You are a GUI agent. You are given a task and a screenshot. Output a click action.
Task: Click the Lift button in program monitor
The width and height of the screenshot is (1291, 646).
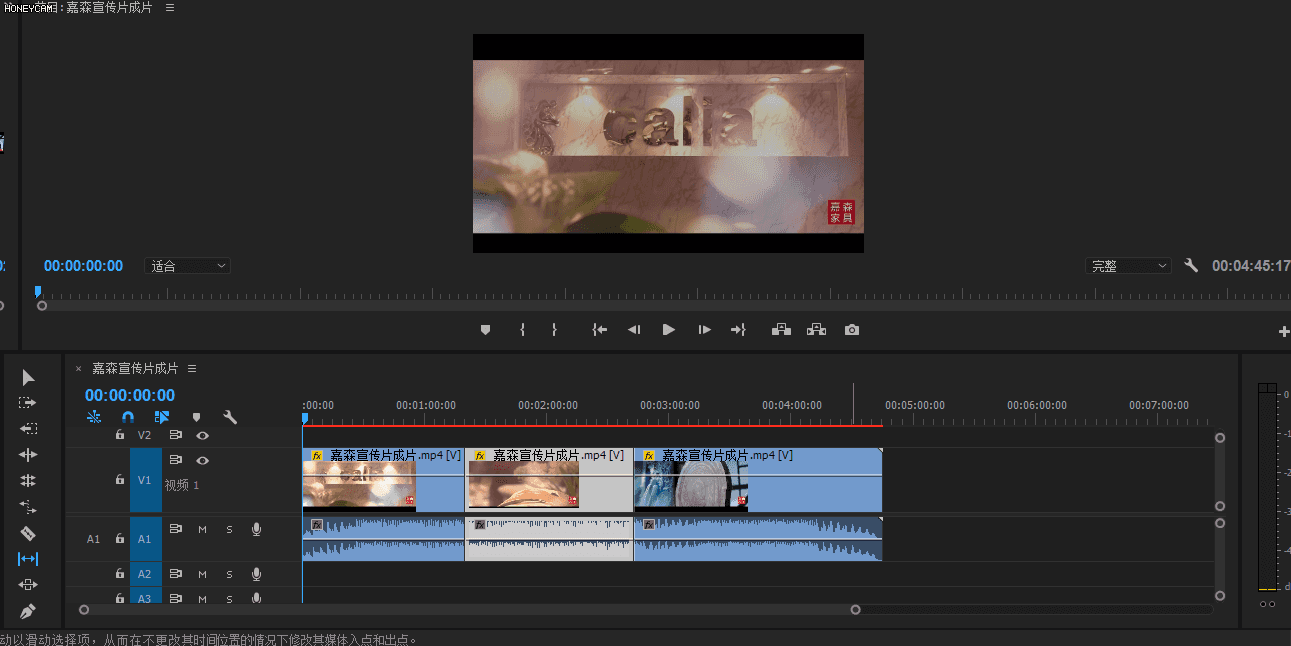(781, 330)
